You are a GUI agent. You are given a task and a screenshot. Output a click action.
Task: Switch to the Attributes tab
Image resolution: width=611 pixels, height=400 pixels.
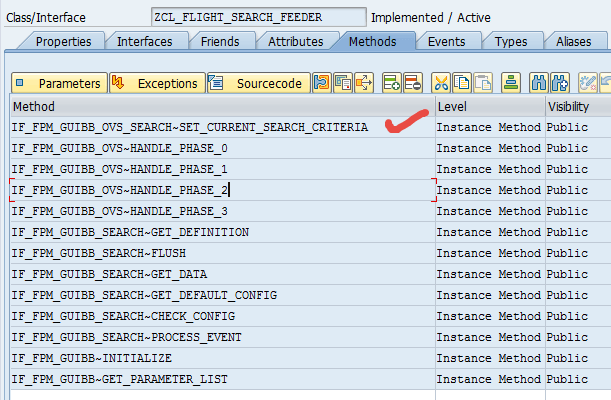(x=295, y=41)
